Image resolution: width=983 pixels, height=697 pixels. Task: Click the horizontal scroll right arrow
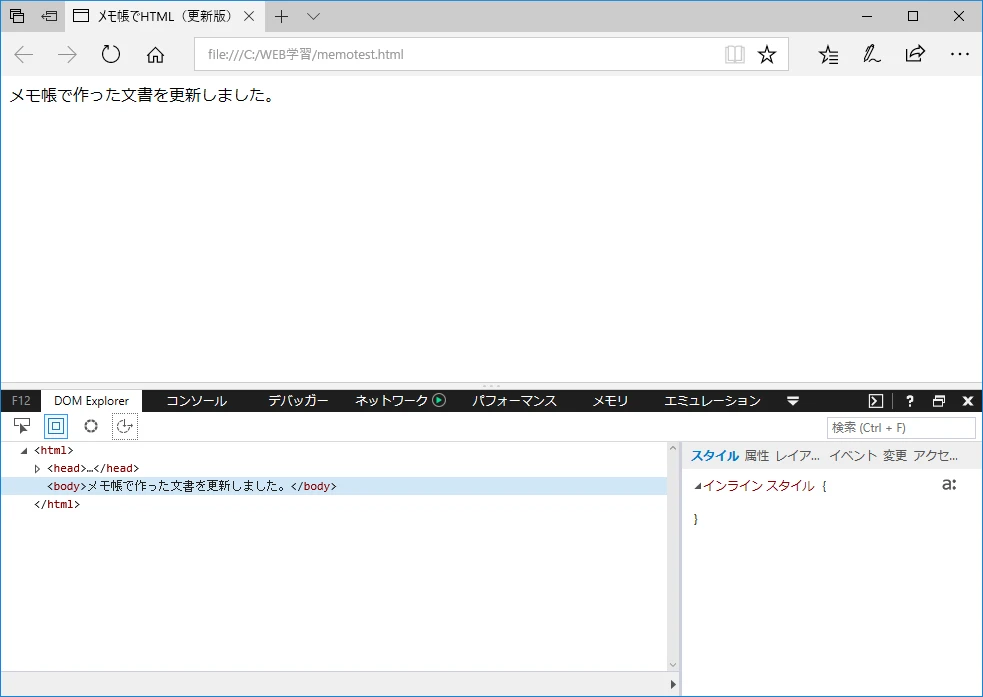[673, 684]
